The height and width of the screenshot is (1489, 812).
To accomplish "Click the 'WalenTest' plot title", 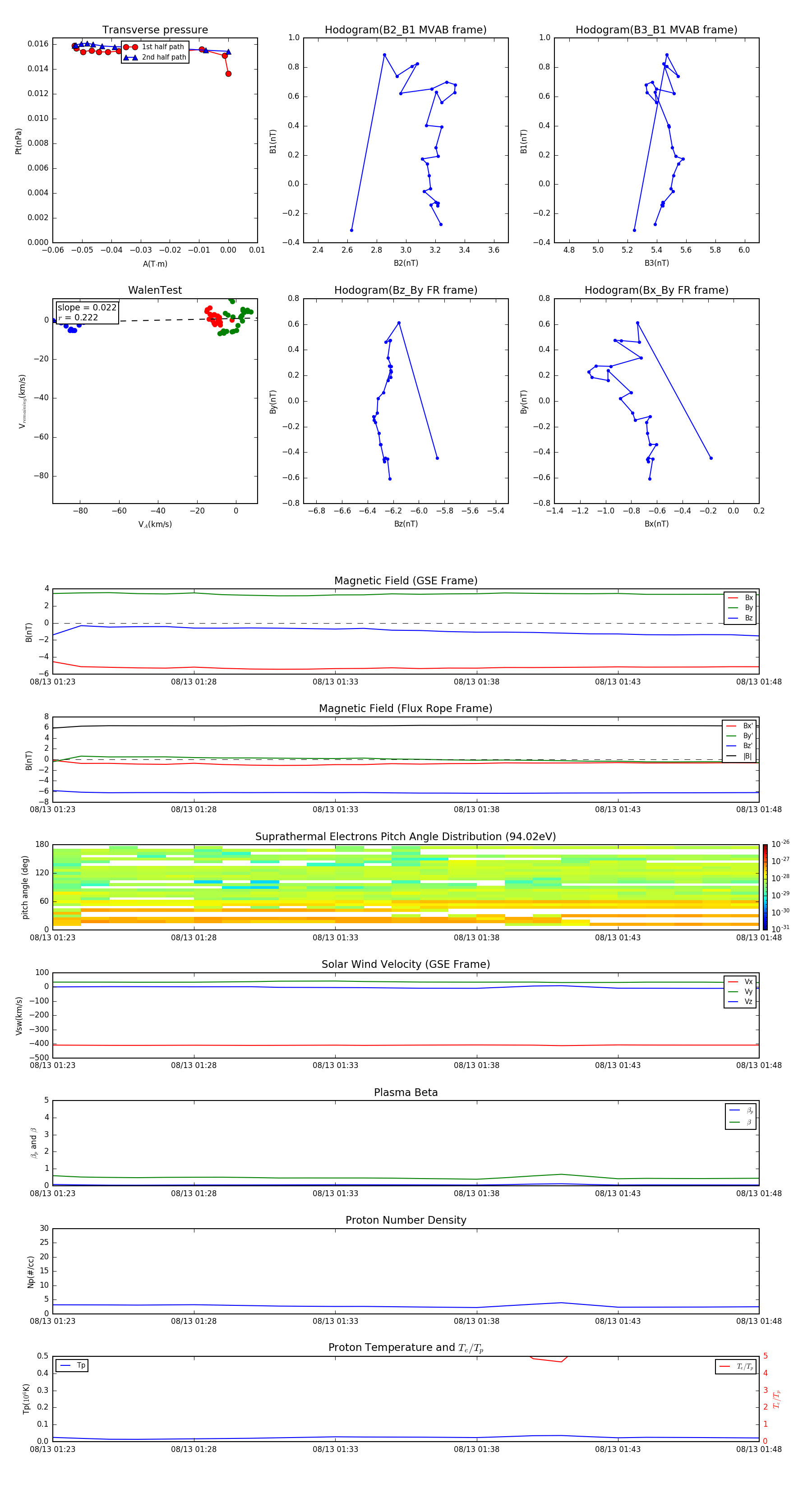I will click(155, 290).
